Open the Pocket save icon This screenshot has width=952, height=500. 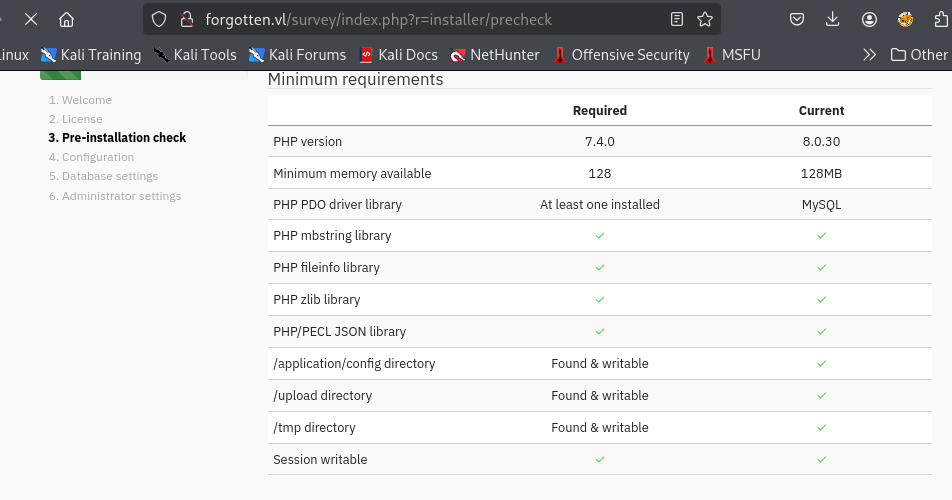click(797, 19)
